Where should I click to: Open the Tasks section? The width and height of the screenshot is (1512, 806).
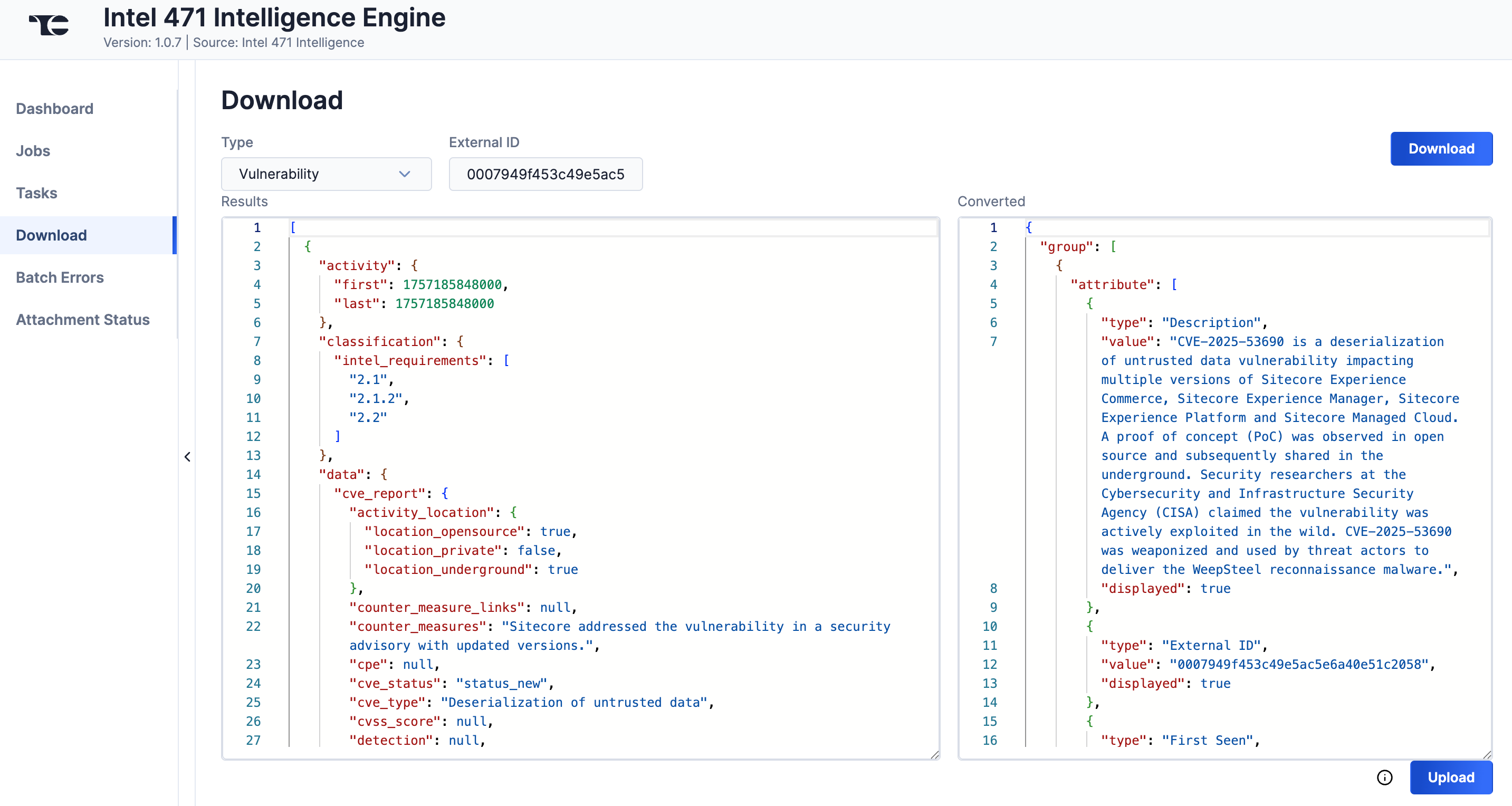pos(36,193)
